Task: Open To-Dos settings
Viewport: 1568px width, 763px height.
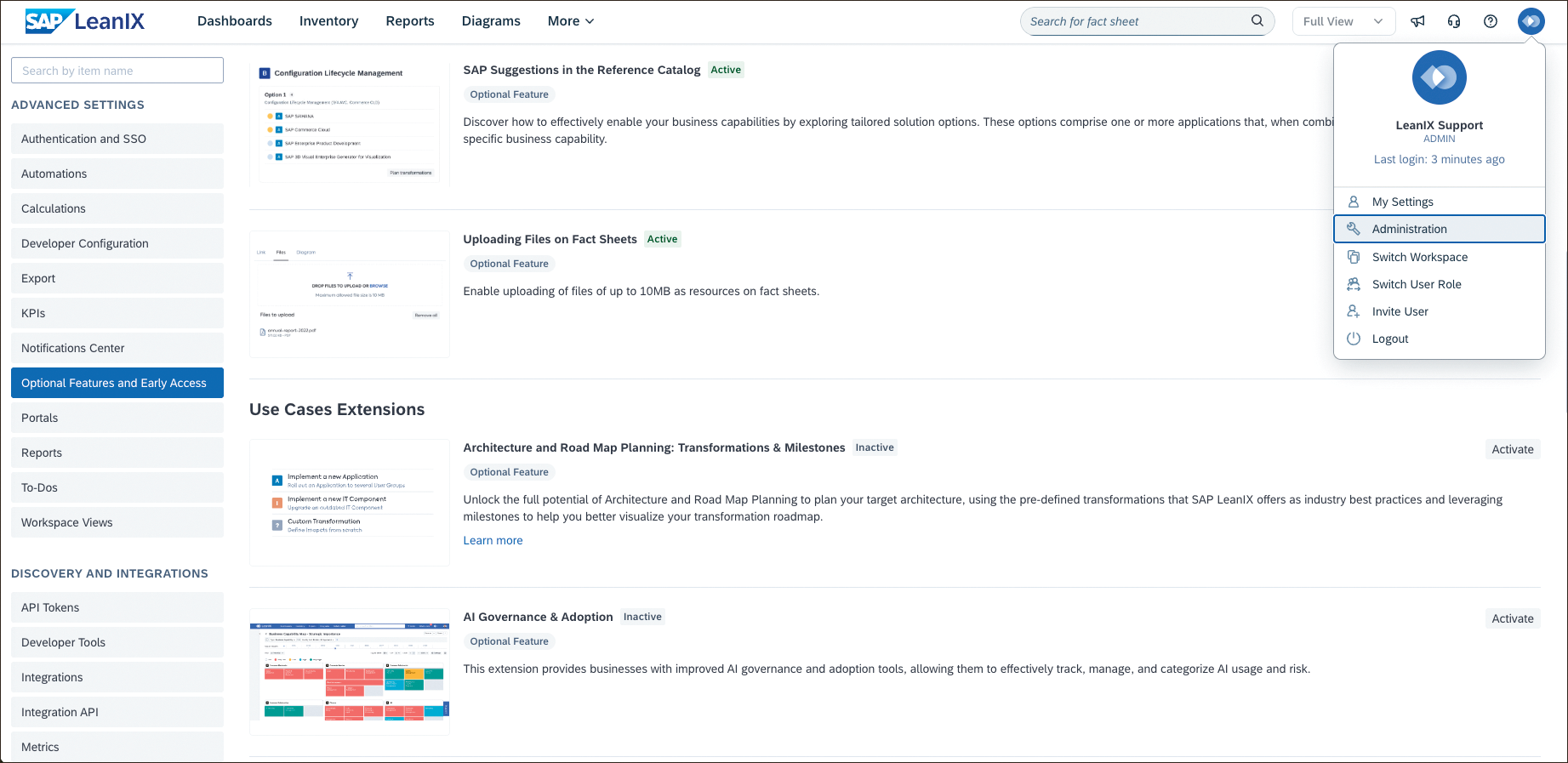Action: pyautogui.click(x=117, y=487)
